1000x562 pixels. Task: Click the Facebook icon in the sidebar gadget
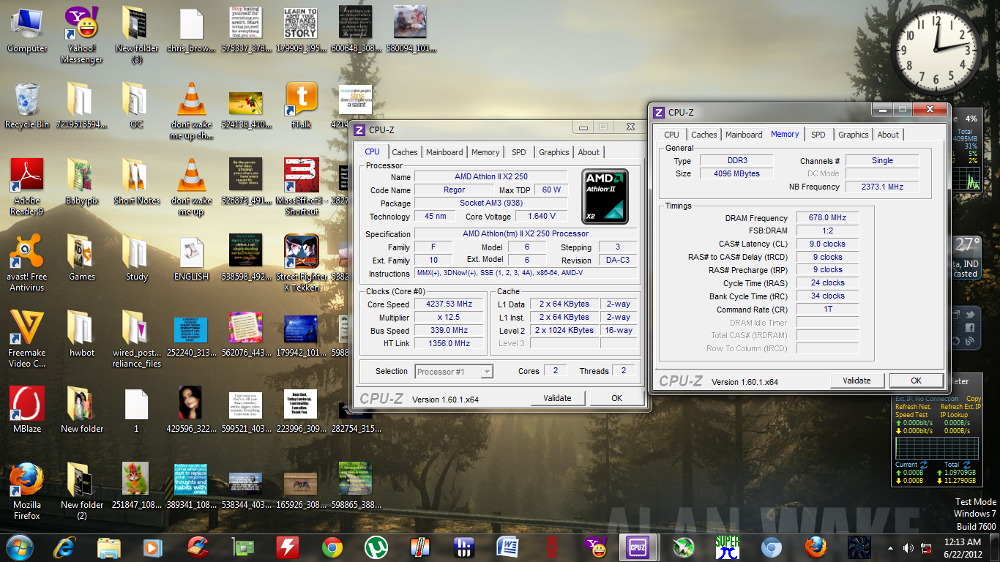(969, 328)
